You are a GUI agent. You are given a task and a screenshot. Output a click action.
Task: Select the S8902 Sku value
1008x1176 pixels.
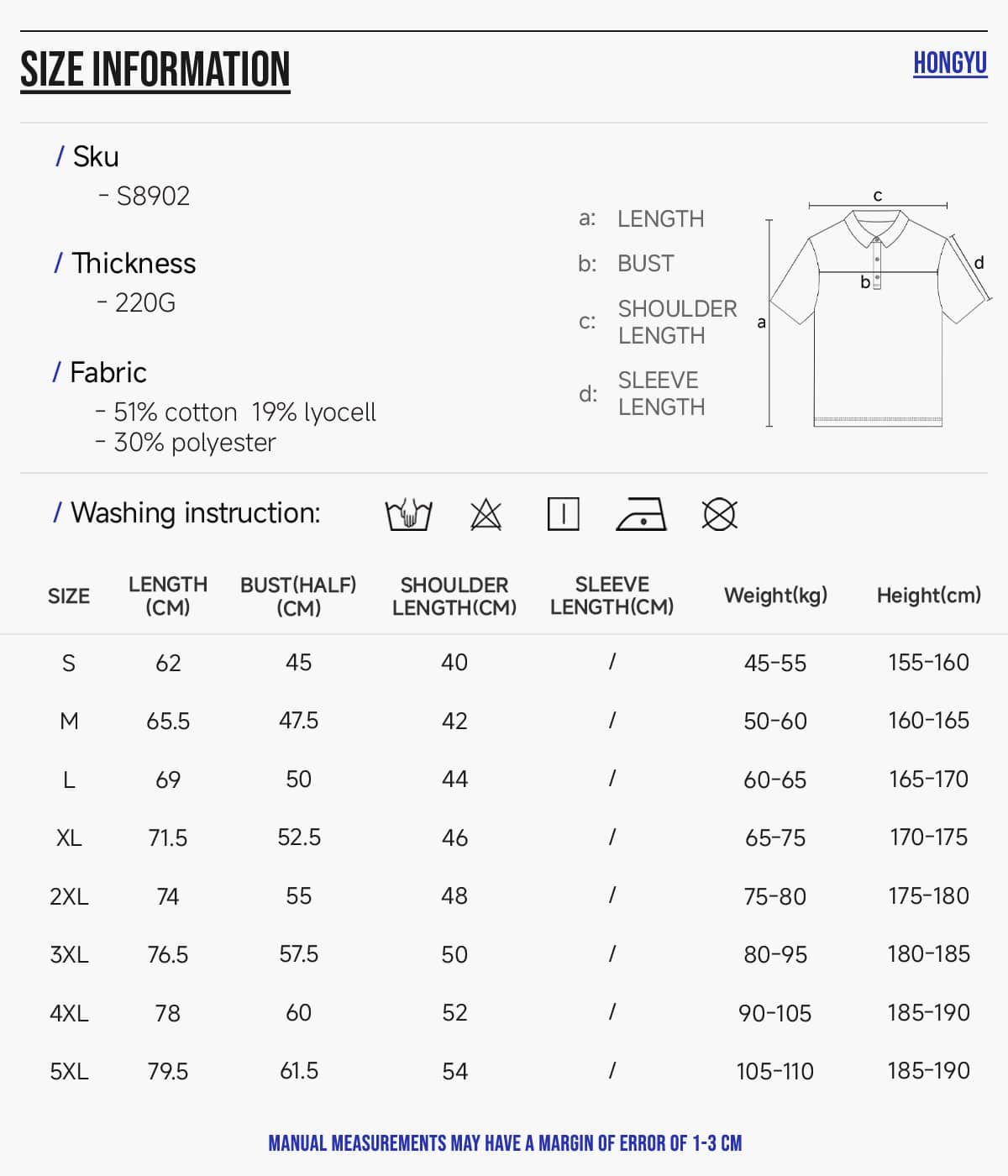coord(153,196)
